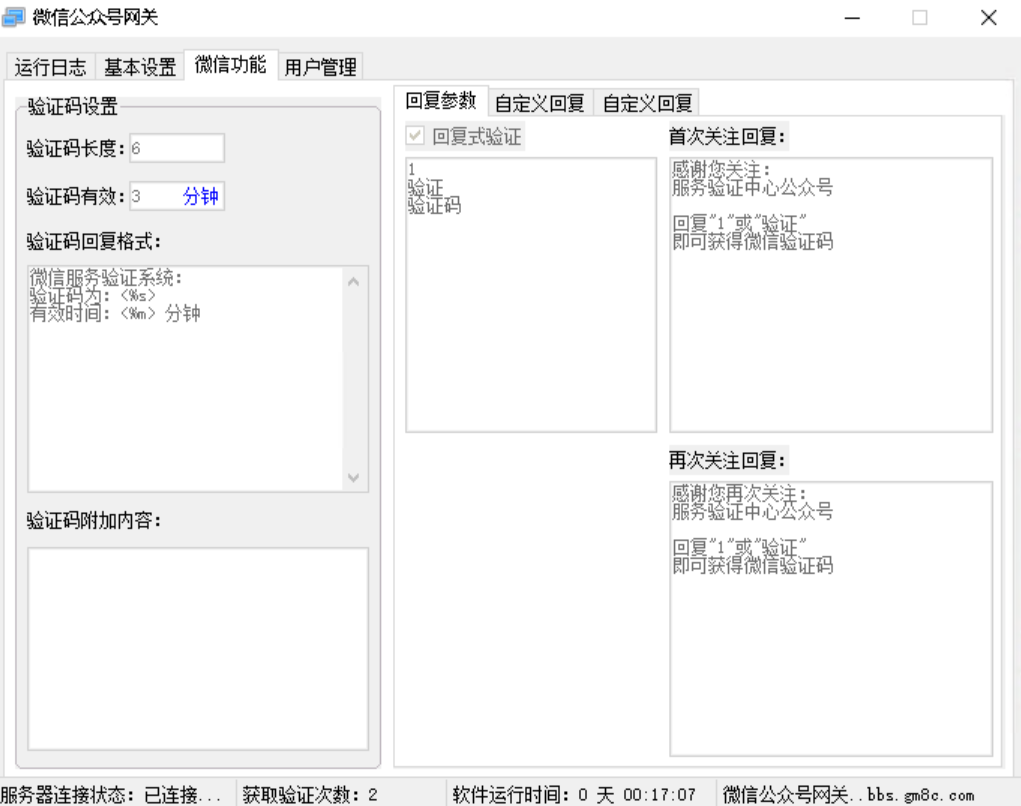Image resolution: width=1021 pixels, height=806 pixels.
Task: Click the 验证码长度 input field
Action: point(177,148)
